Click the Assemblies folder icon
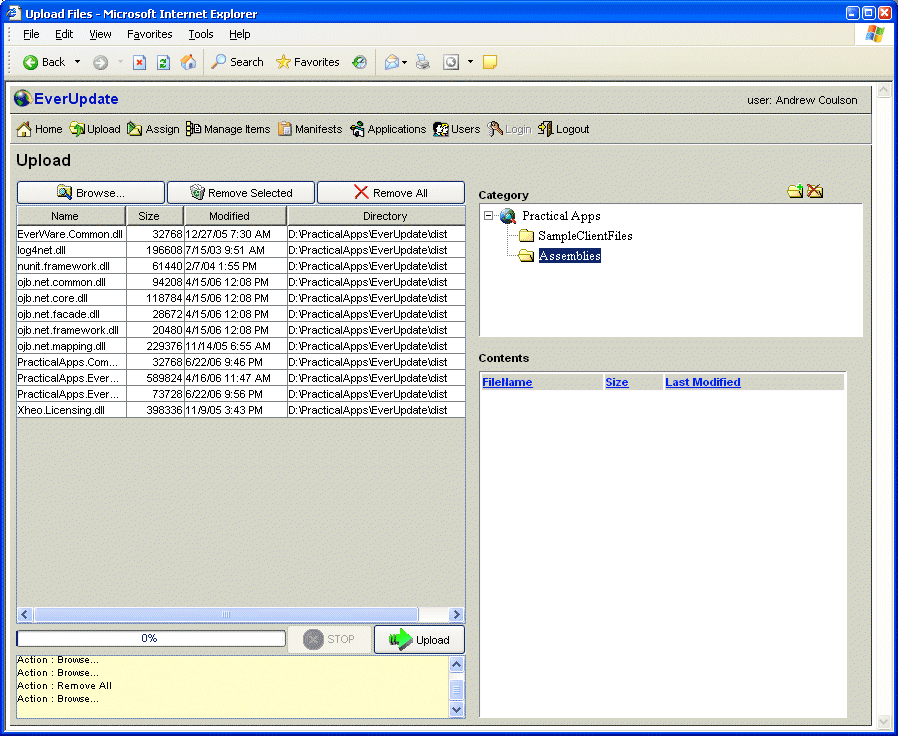This screenshot has width=898, height=736. pyautogui.click(x=526, y=256)
